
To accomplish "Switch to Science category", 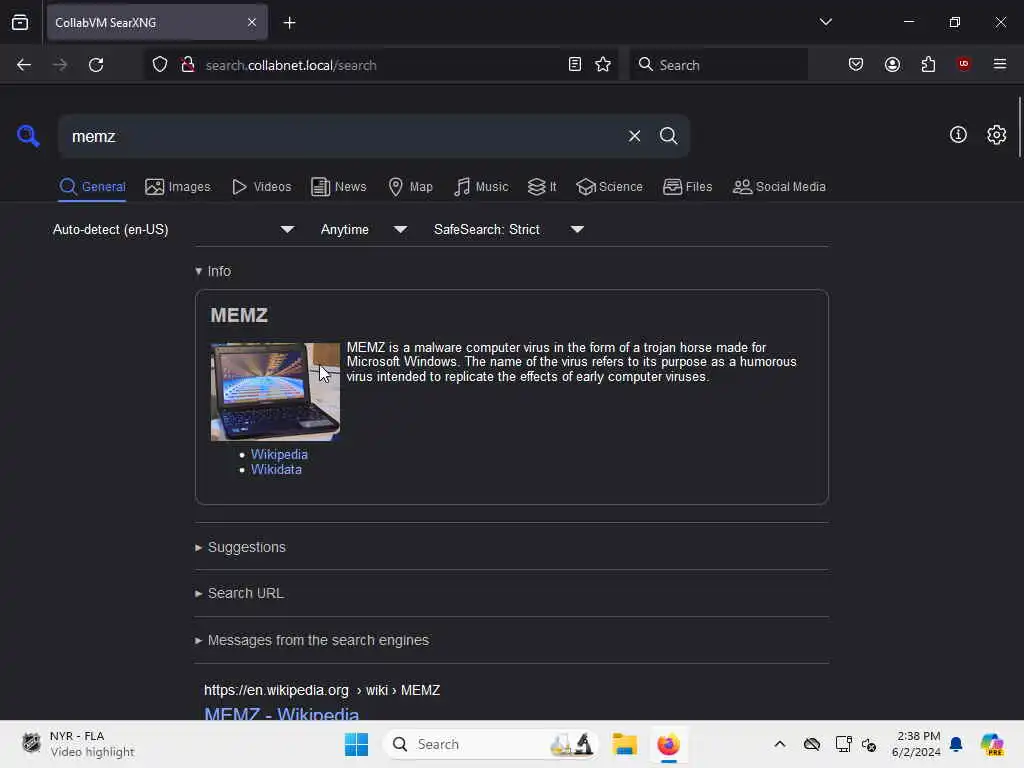I will tap(609, 187).
